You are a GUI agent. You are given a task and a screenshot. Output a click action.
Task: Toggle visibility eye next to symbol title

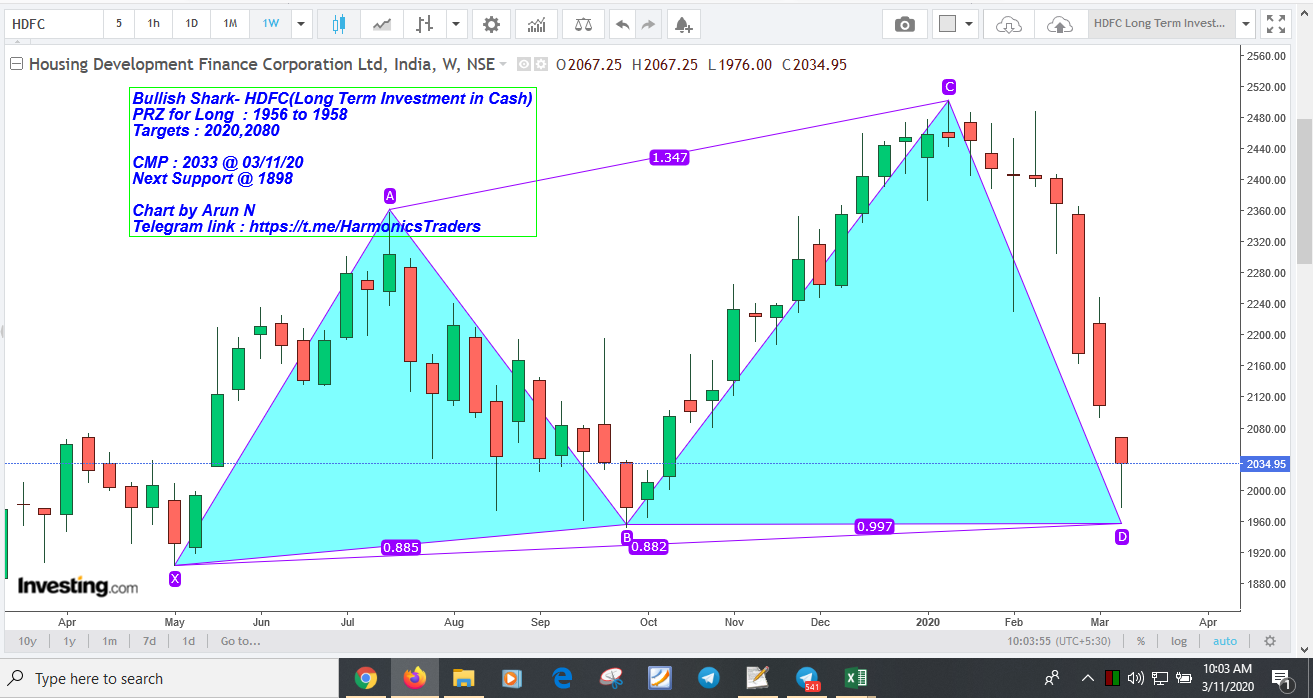(x=526, y=64)
